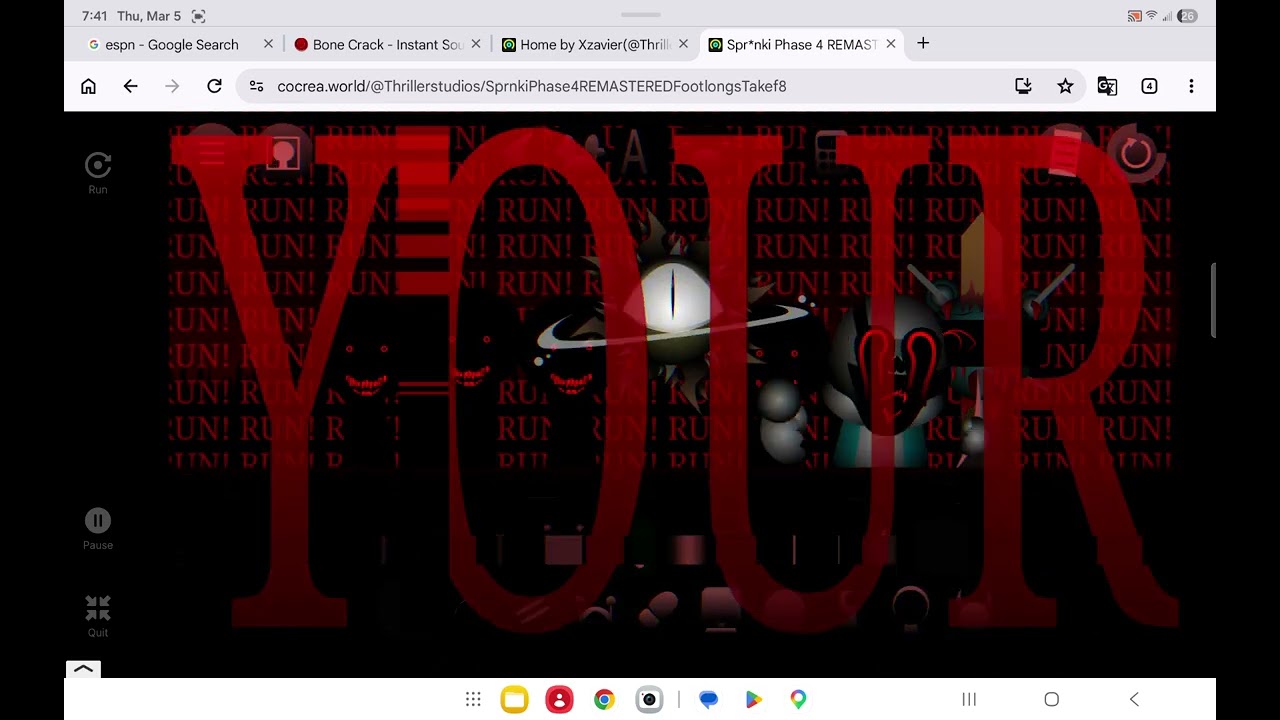
Task: Open Chrome three-dot menu
Action: coord(1191,86)
